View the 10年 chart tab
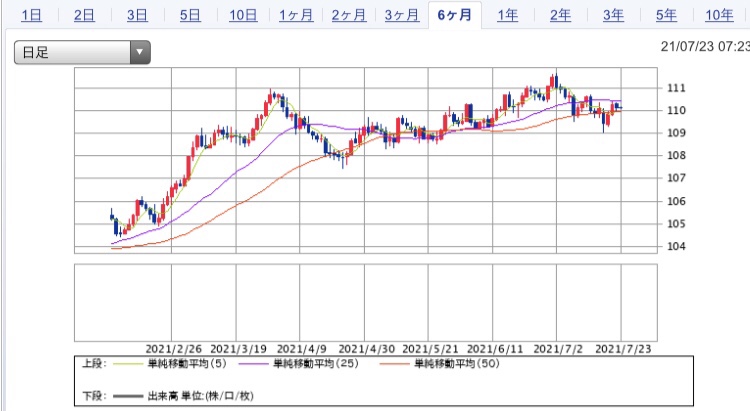This screenshot has height=411, width=750. [x=719, y=15]
